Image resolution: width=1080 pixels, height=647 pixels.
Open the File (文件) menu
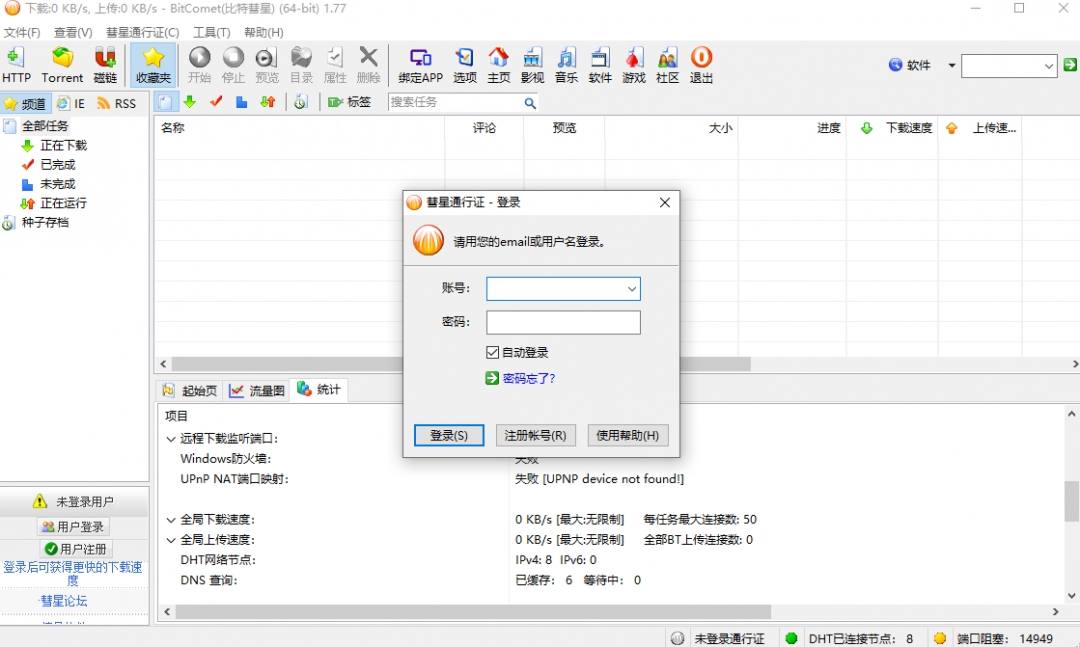coord(22,32)
